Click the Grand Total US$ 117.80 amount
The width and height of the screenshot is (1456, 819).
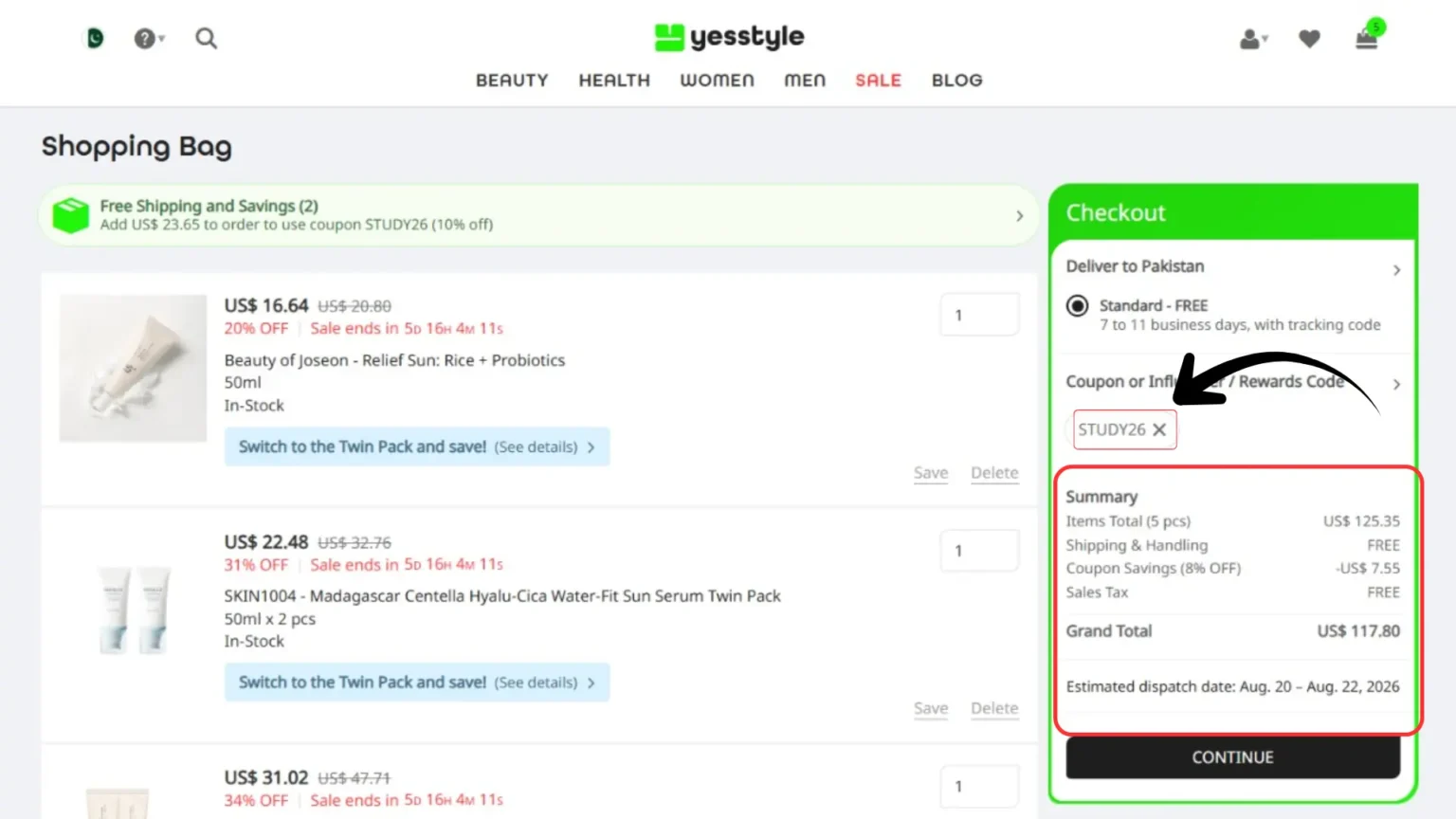pos(1358,631)
